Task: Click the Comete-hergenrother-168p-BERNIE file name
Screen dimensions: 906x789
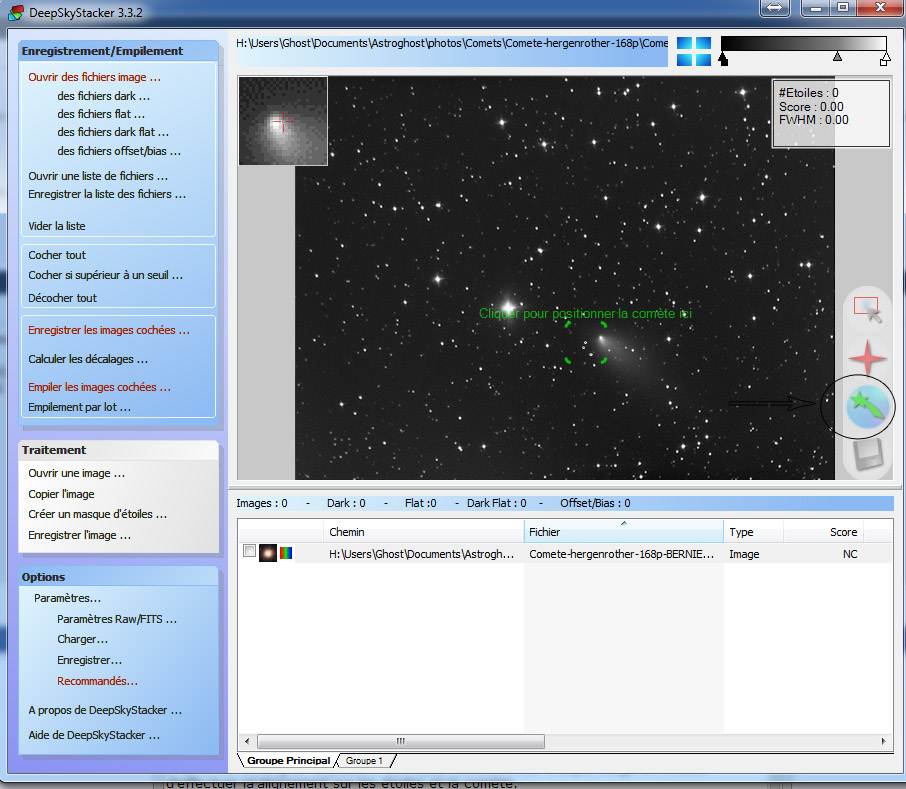Action: 621,554
